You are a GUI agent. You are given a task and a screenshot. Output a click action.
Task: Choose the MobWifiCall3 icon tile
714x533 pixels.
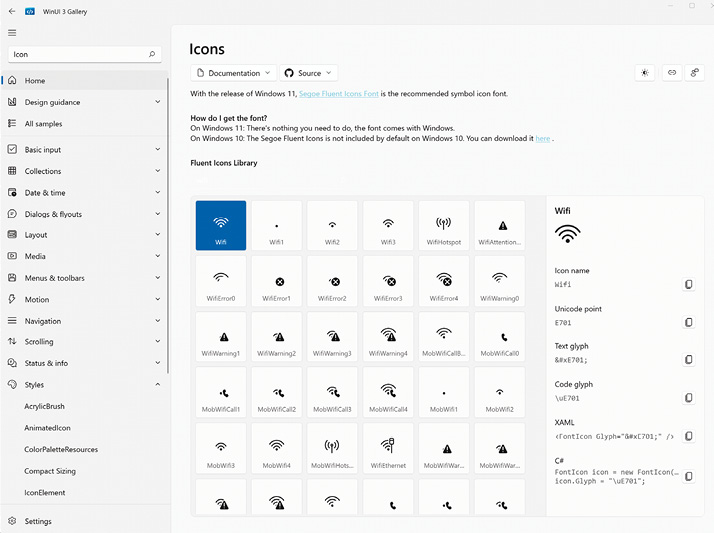332,392
